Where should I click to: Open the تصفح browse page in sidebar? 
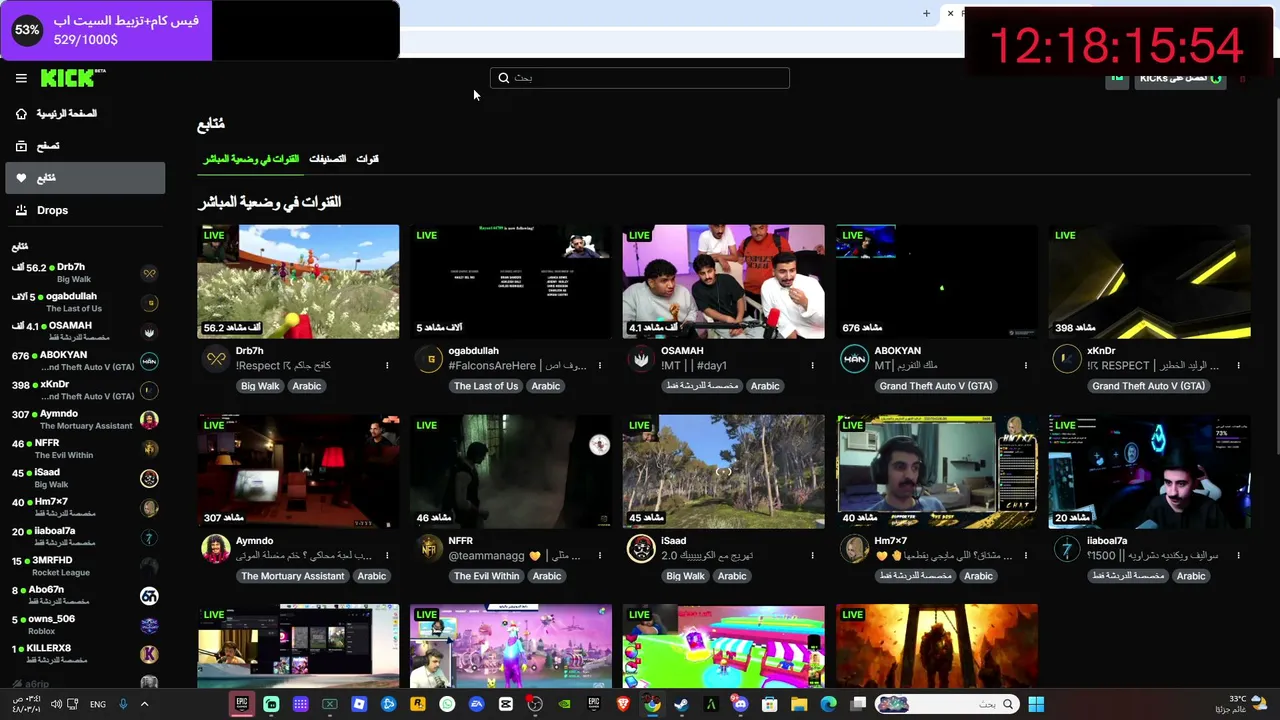[x=85, y=146]
